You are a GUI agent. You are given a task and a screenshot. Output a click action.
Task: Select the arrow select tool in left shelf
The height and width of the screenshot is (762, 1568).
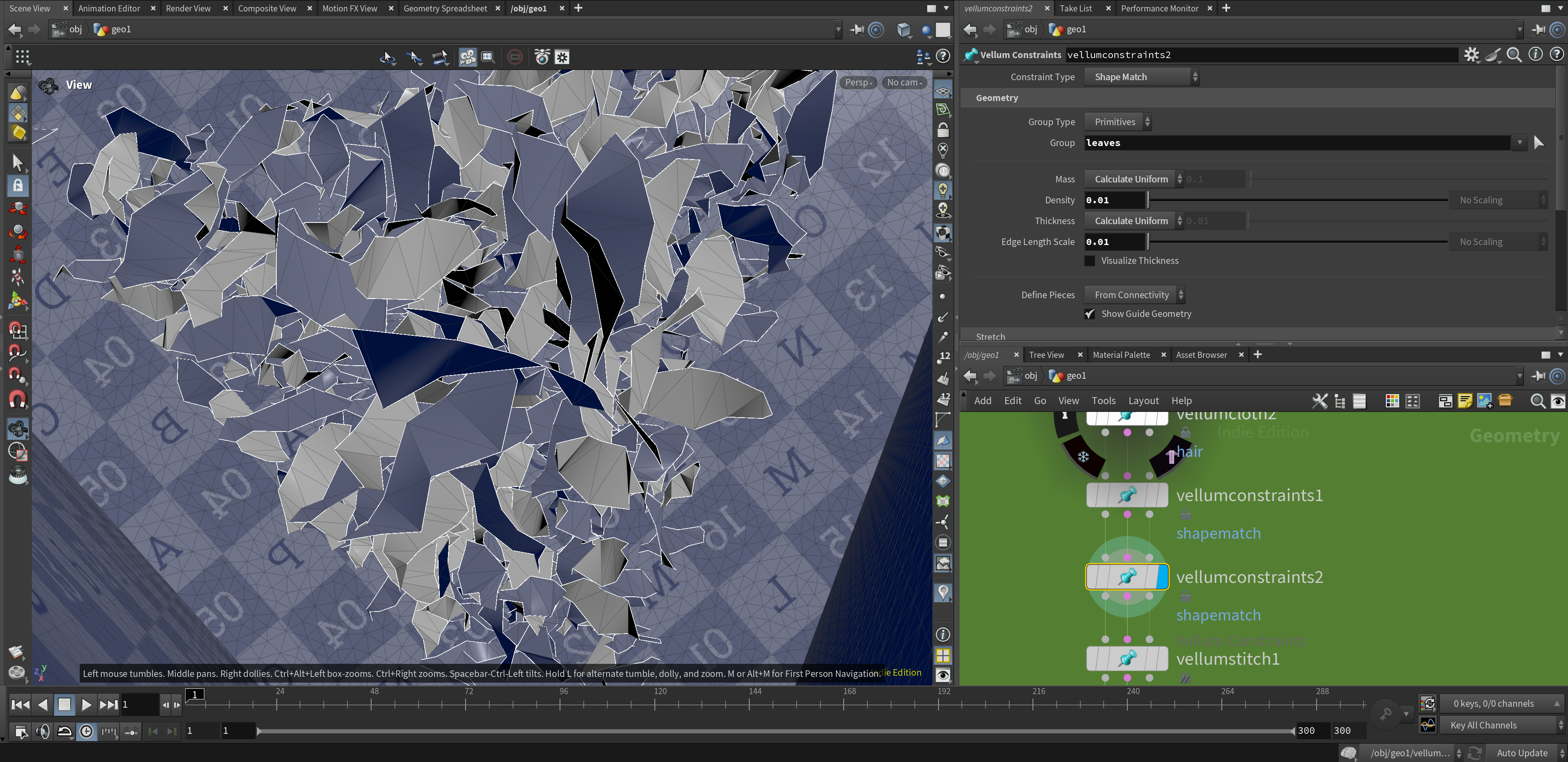pyautogui.click(x=17, y=163)
